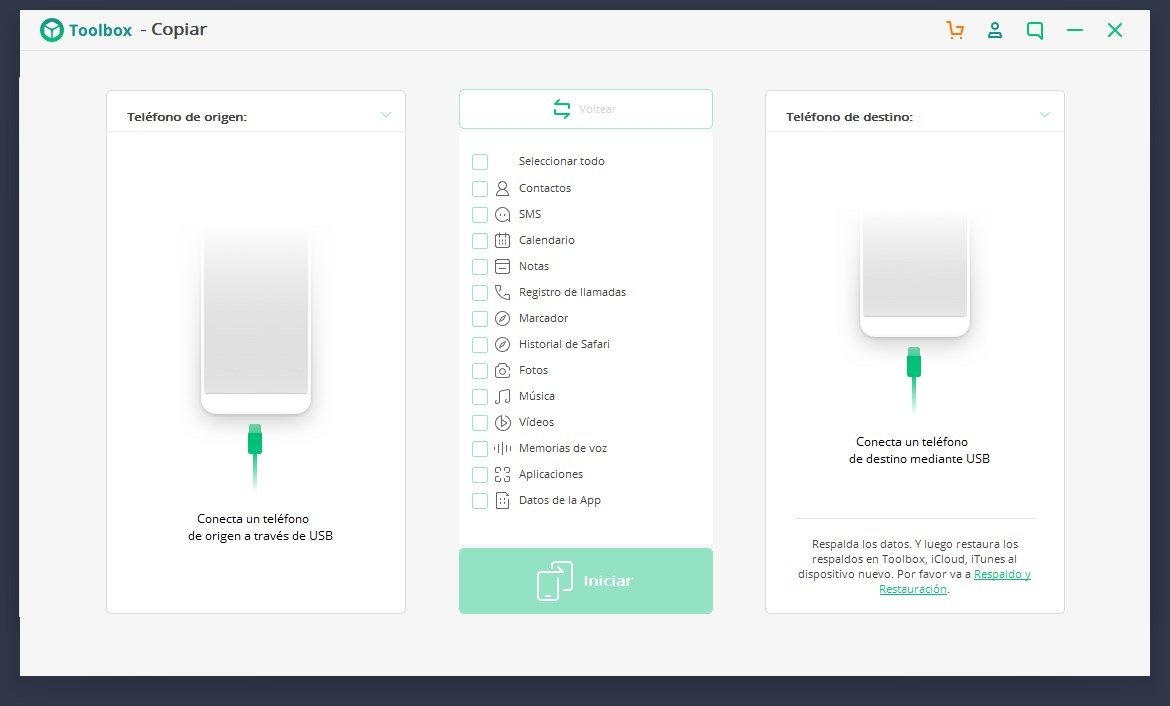
Task: Check the Vídeos checkbox
Action: (x=480, y=423)
